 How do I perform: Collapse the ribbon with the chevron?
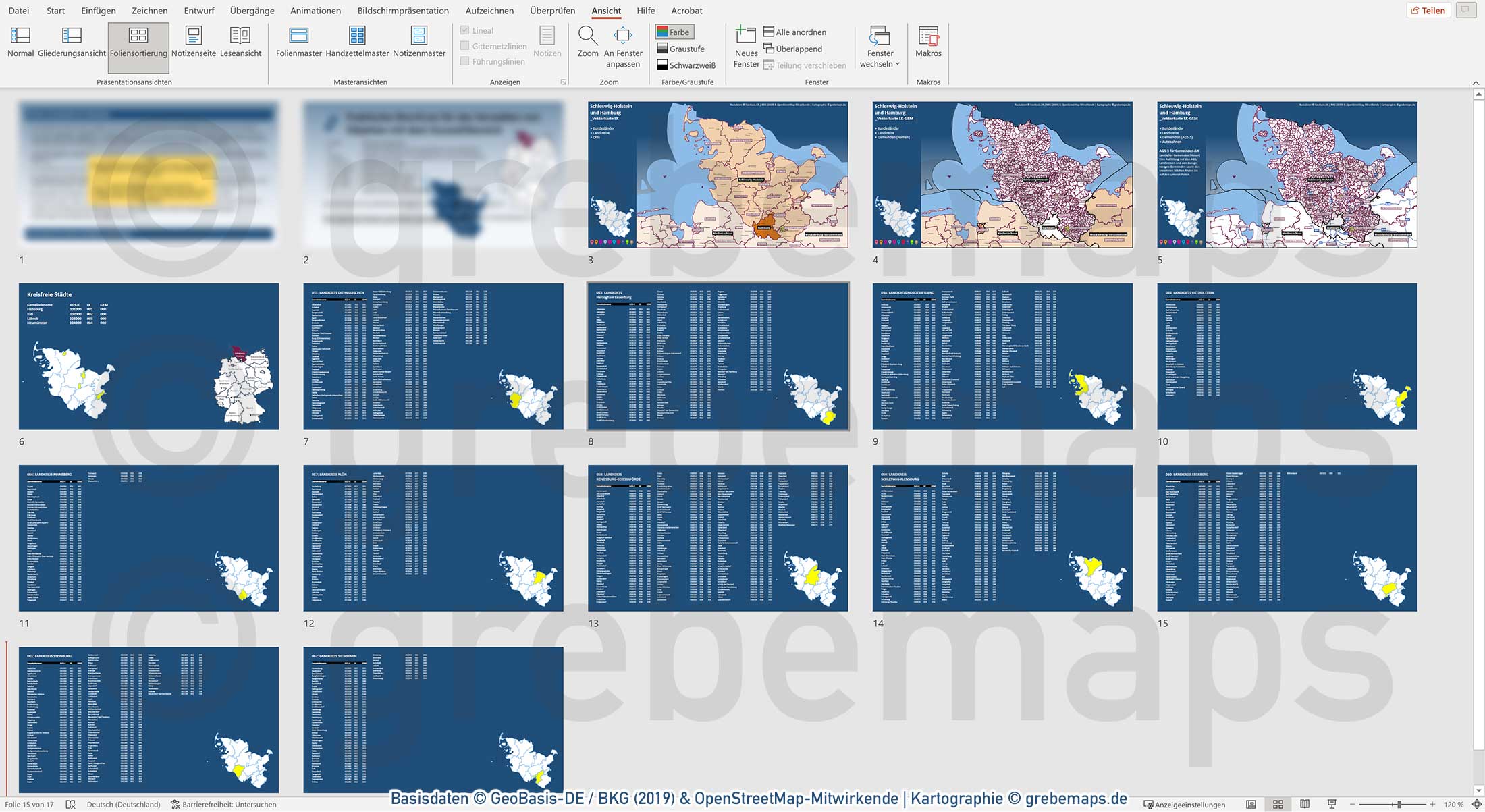pyautogui.click(x=1476, y=82)
